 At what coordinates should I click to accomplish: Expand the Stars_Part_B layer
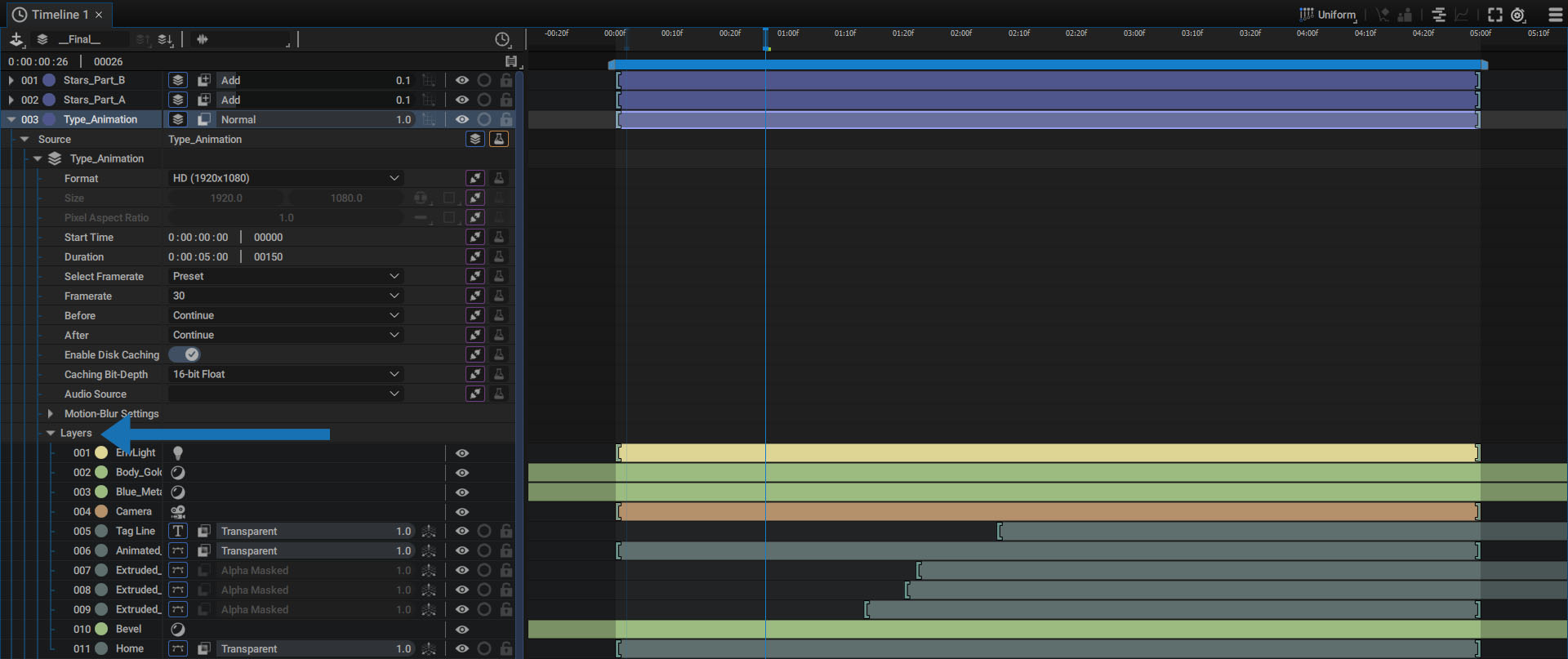click(11, 80)
